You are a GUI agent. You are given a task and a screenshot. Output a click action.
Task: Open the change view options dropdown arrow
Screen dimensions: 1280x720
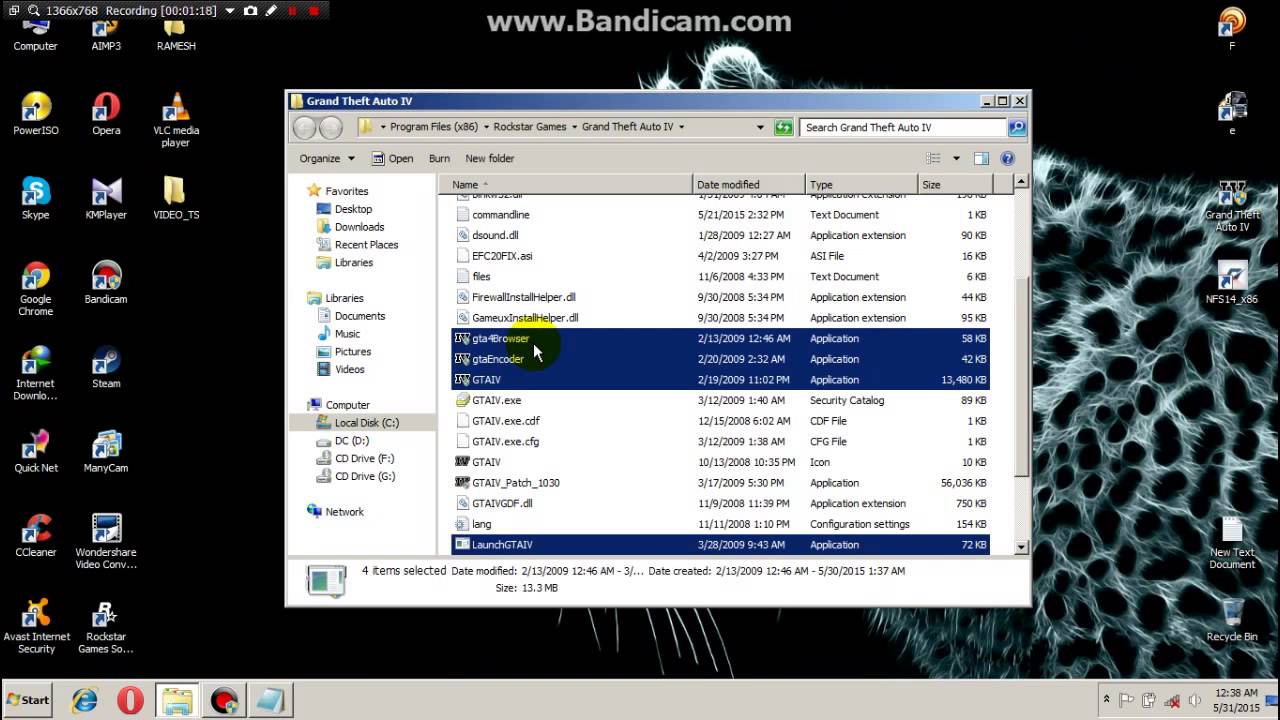click(956, 158)
